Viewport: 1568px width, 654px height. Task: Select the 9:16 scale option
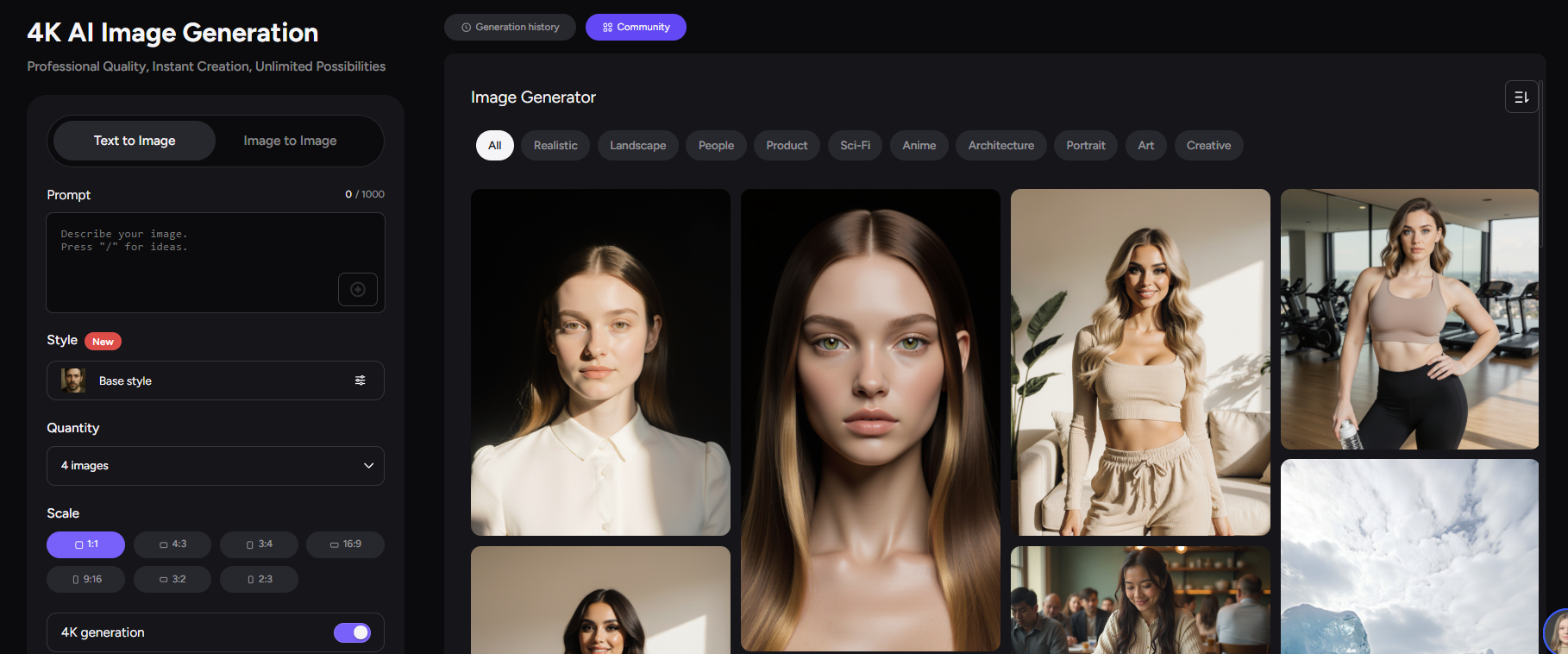86,579
